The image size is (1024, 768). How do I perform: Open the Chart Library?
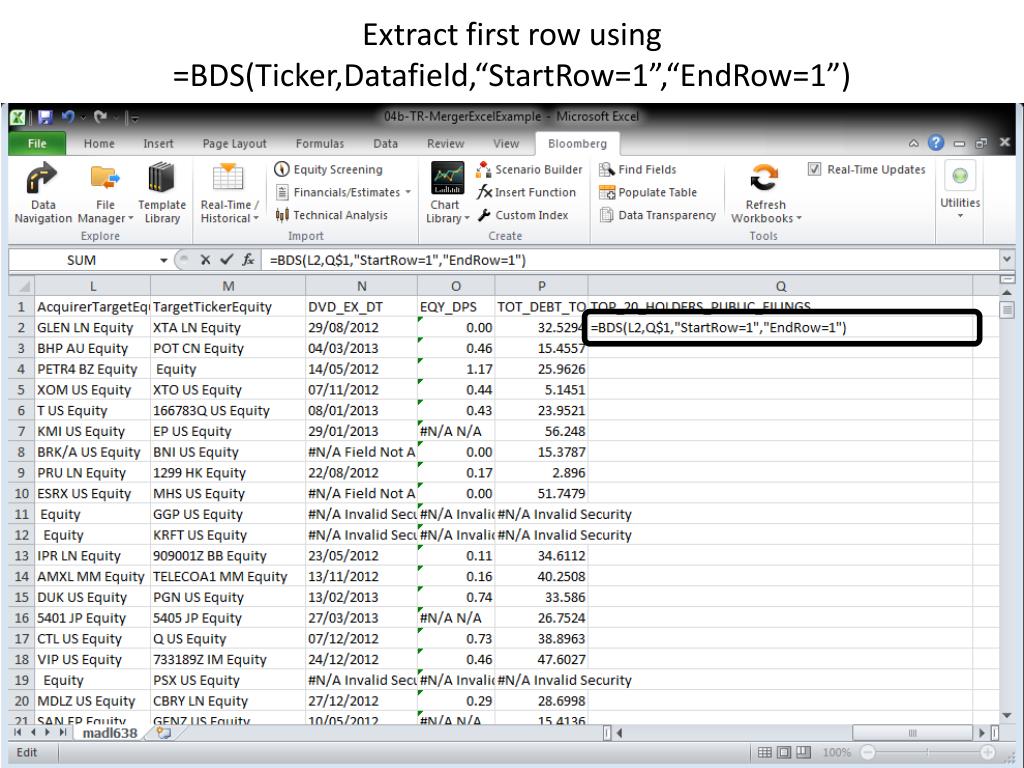pos(447,193)
